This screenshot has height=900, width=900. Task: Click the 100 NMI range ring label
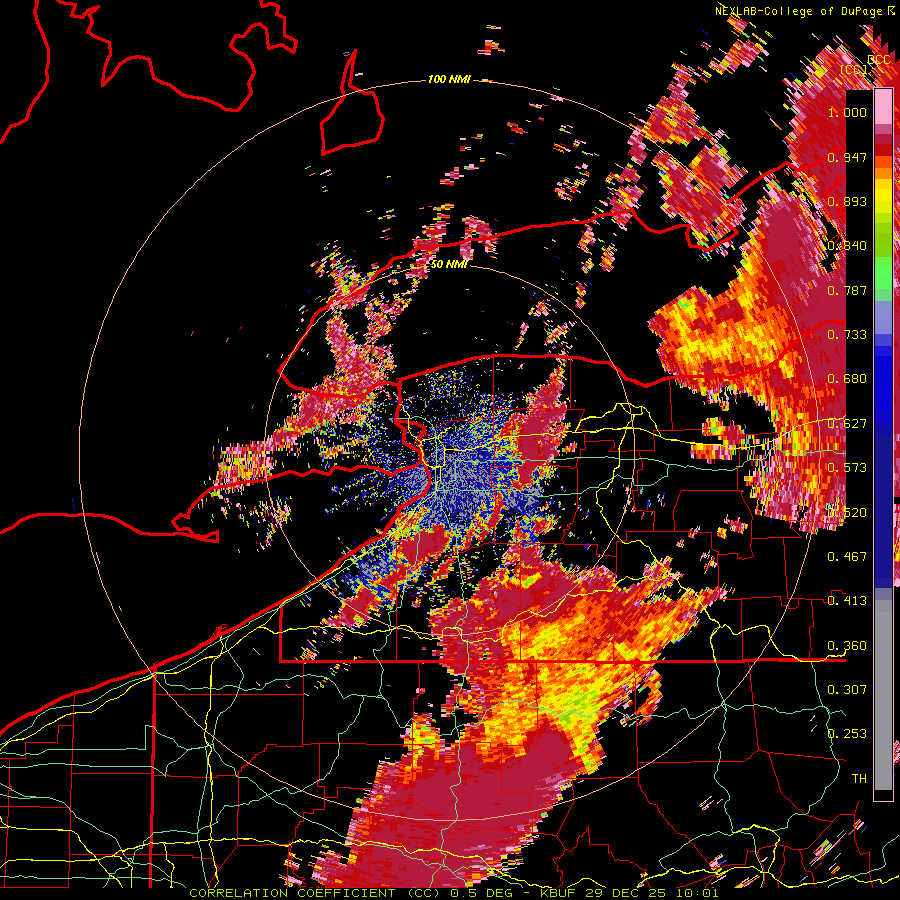click(x=449, y=79)
